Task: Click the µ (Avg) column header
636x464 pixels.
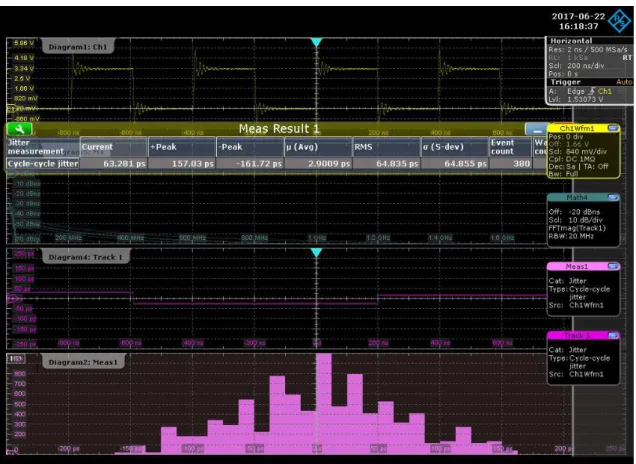Action: 318,147
